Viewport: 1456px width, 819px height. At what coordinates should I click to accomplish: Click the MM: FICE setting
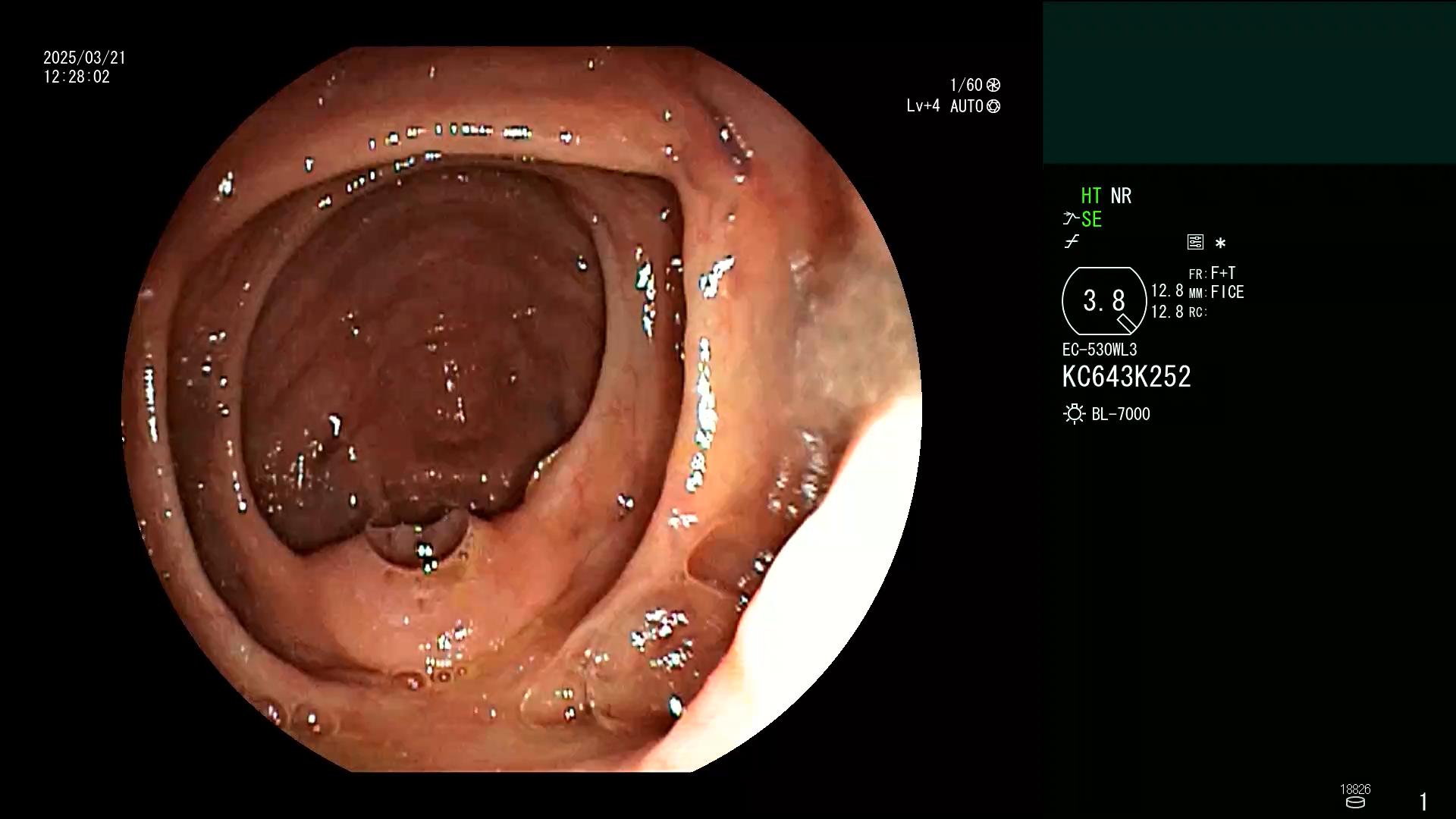[1216, 292]
